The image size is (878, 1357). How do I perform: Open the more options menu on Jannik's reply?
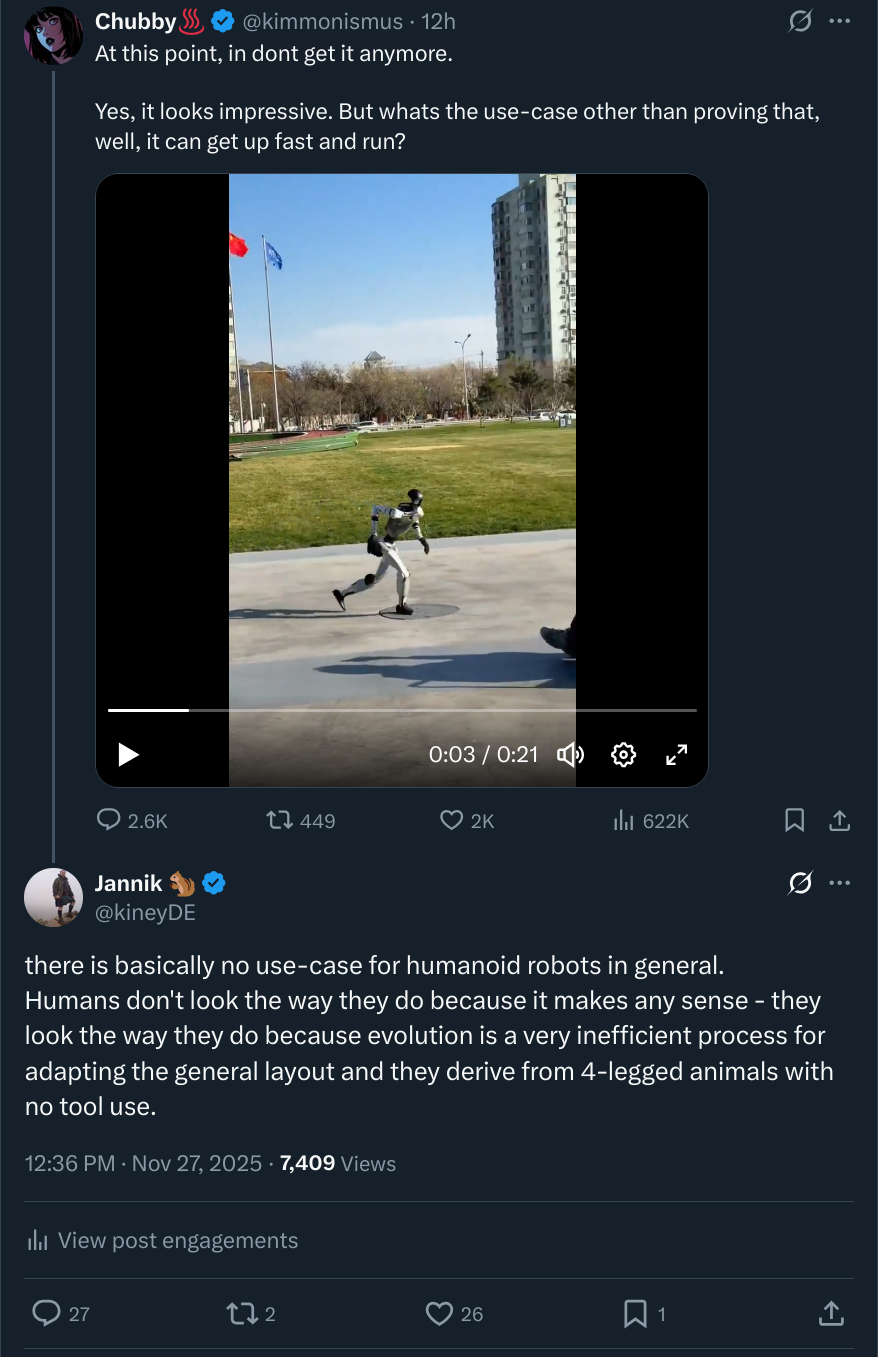coord(840,882)
